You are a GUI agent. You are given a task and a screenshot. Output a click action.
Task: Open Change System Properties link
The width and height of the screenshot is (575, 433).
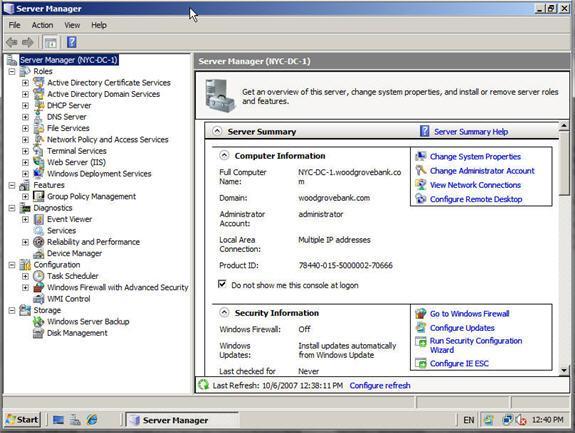point(475,157)
